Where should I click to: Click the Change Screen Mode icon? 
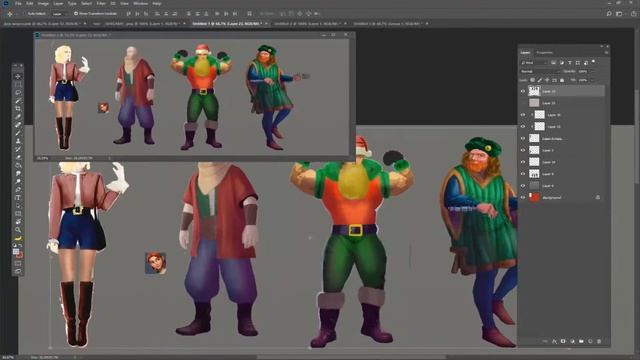point(18,271)
